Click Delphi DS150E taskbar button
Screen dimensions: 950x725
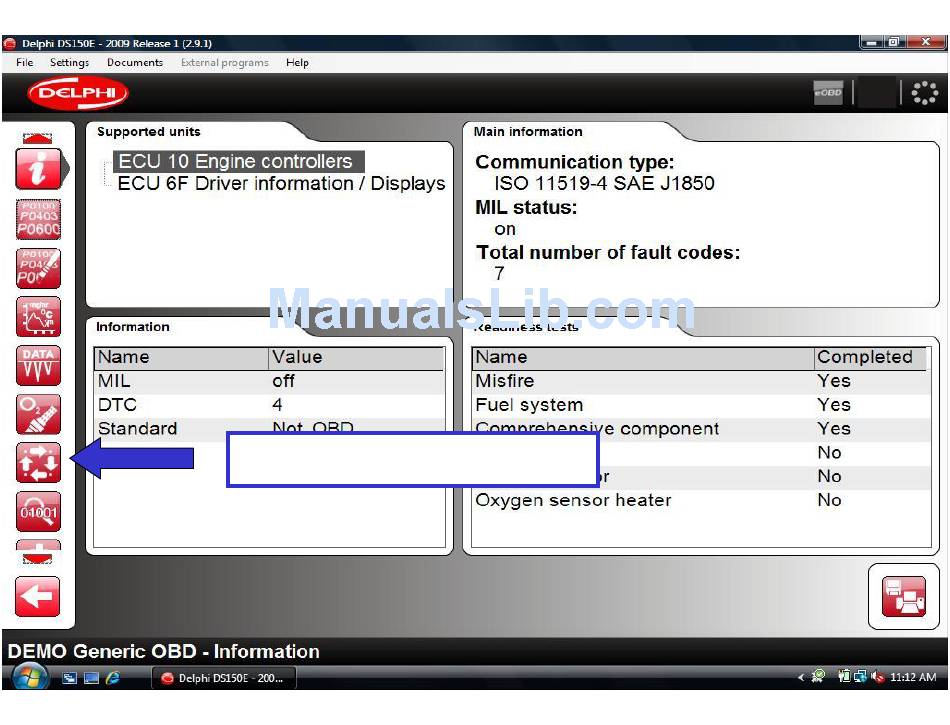pos(224,678)
